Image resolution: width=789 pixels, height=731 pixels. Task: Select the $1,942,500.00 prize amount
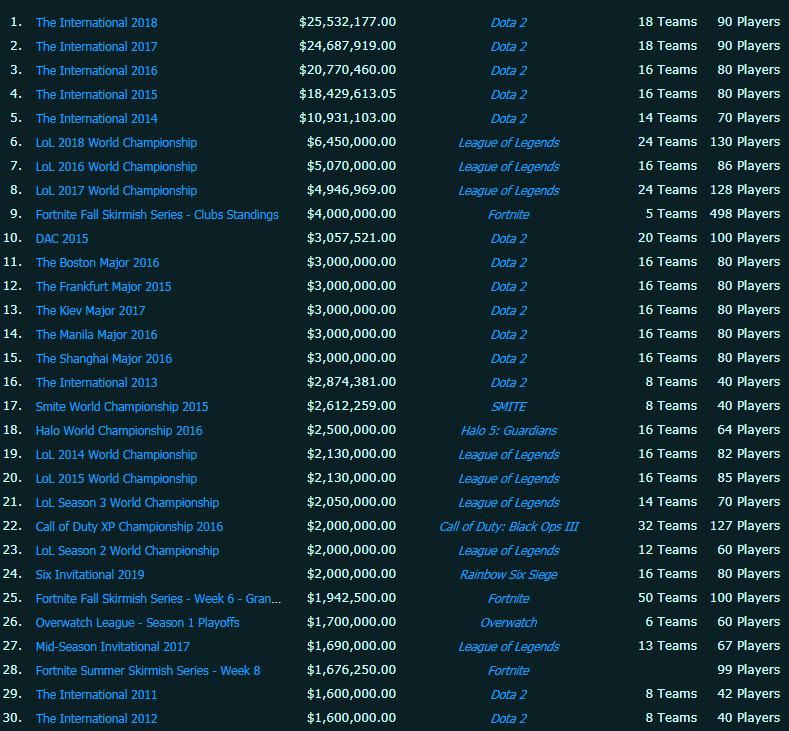point(351,598)
